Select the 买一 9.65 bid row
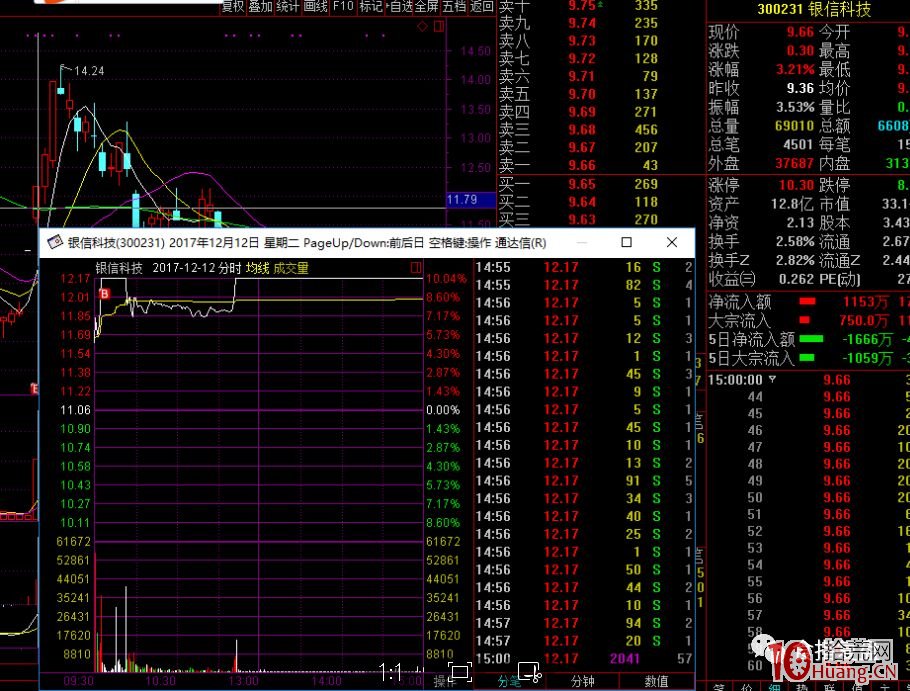This screenshot has width=910, height=691. pos(601,184)
